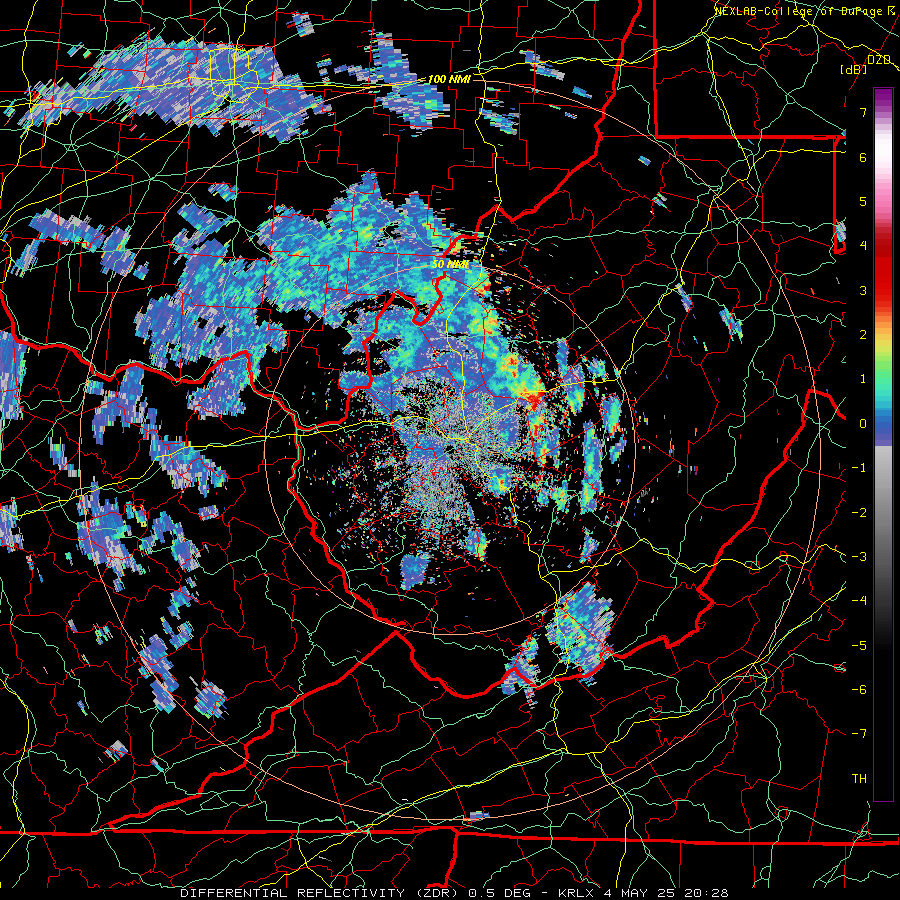Click the color bar value -5 label
The width and height of the screenshot is (900, 900).
pos(859,645)
